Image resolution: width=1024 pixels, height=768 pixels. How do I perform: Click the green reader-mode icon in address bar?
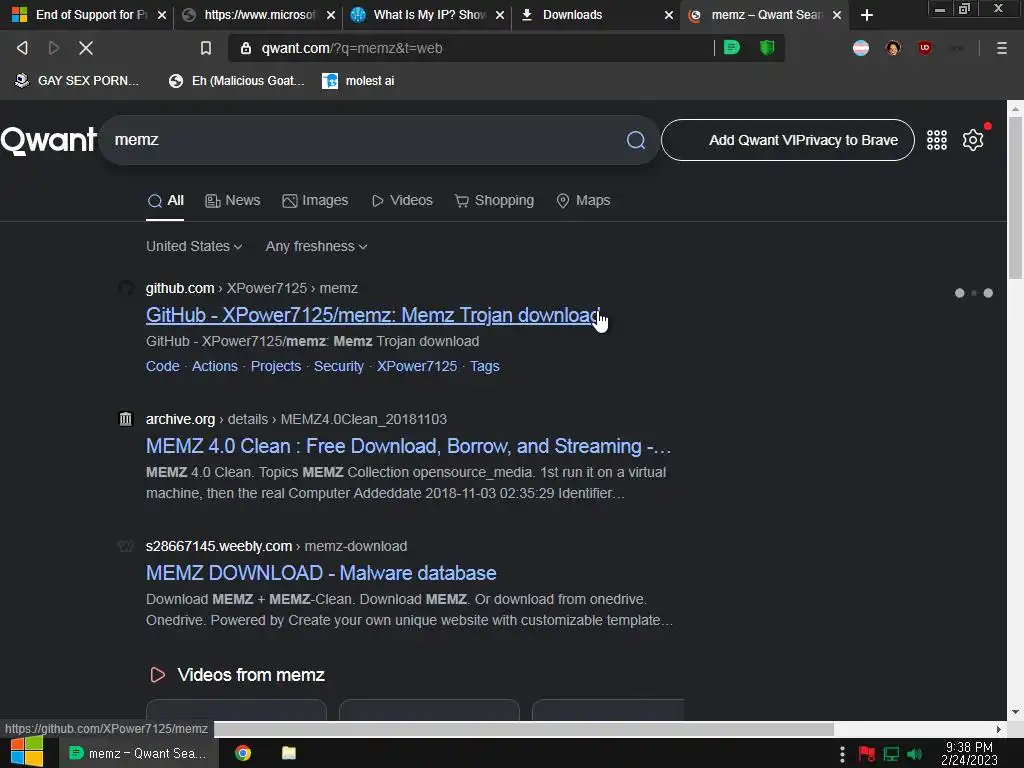click(731, 48)
